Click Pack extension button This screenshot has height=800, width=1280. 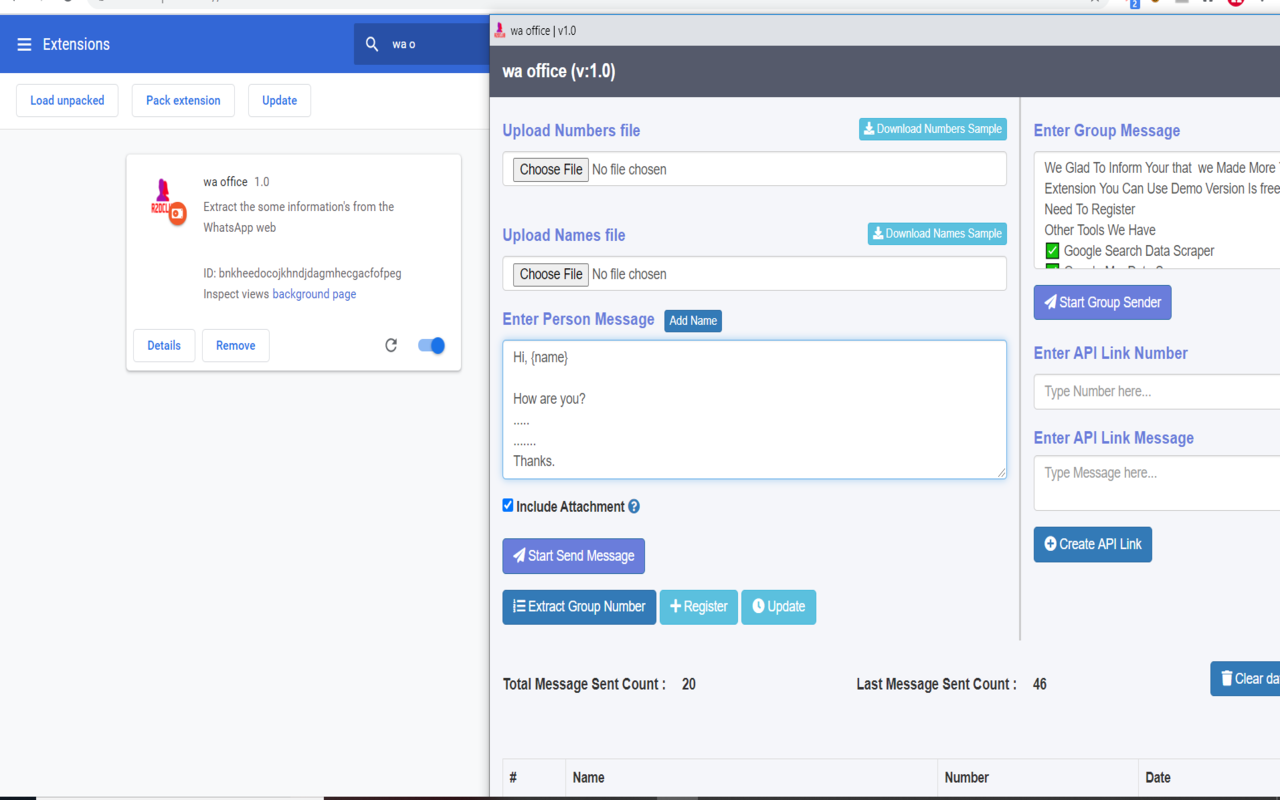(183, 100)
